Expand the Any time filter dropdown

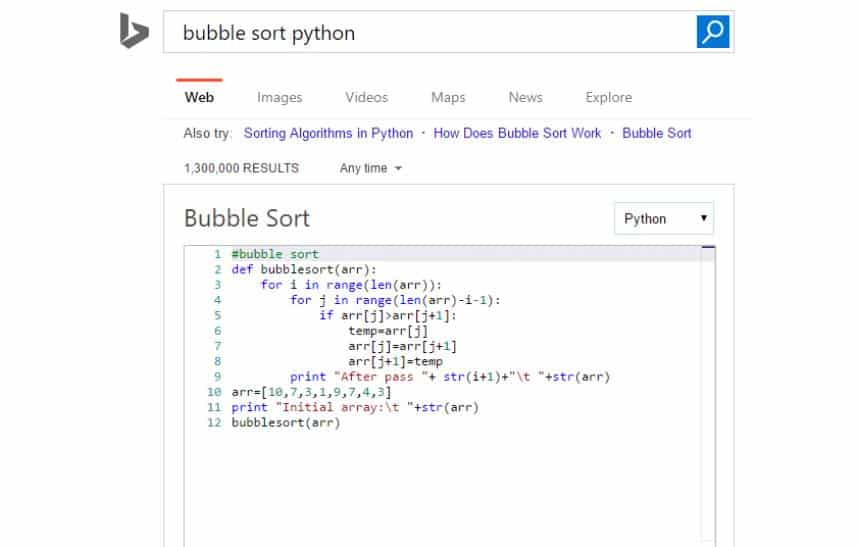pyautogui.click(x=370, y=168)
